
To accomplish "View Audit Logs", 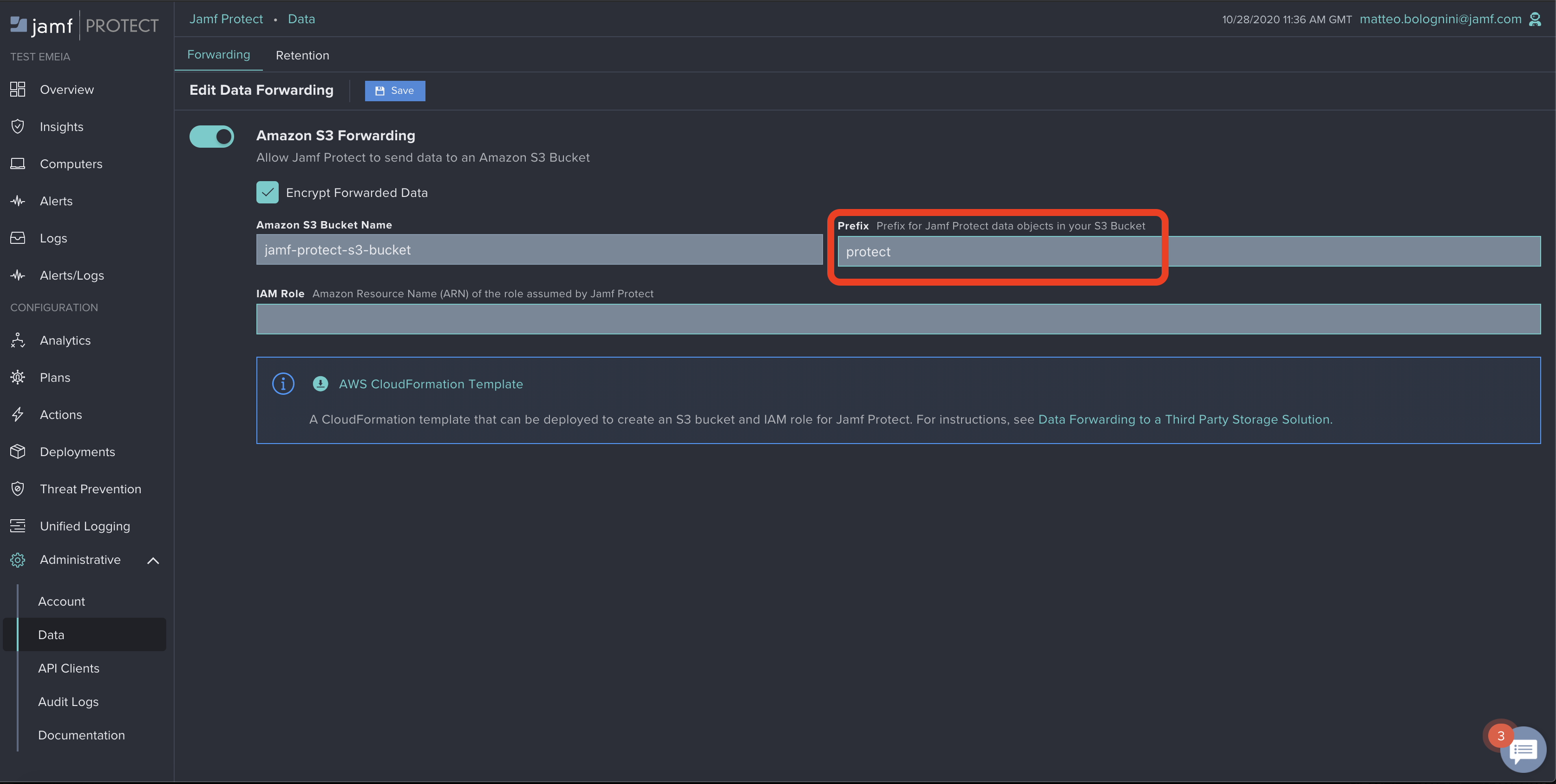I will click(x=68, y=702).
